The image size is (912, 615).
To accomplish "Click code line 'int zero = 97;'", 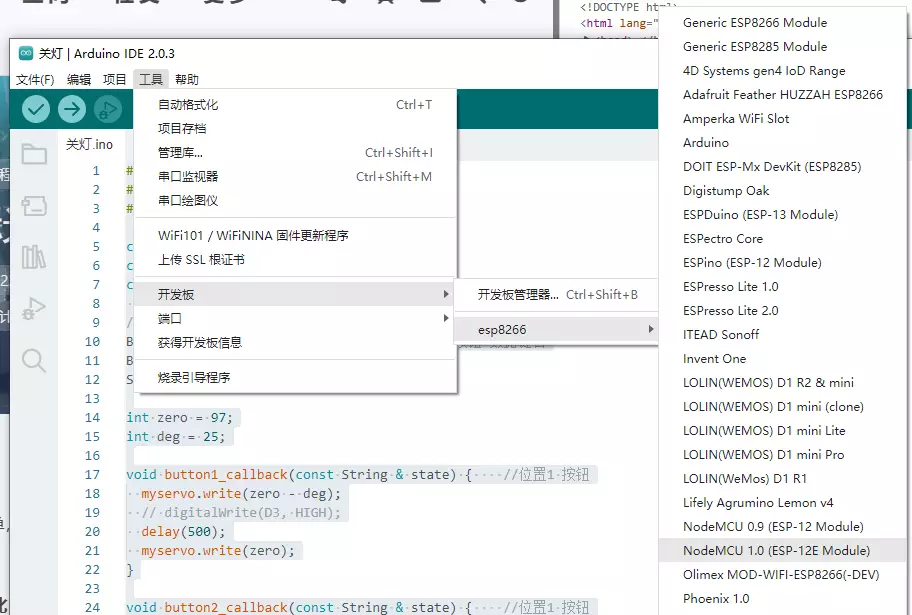I will [180, 418].
